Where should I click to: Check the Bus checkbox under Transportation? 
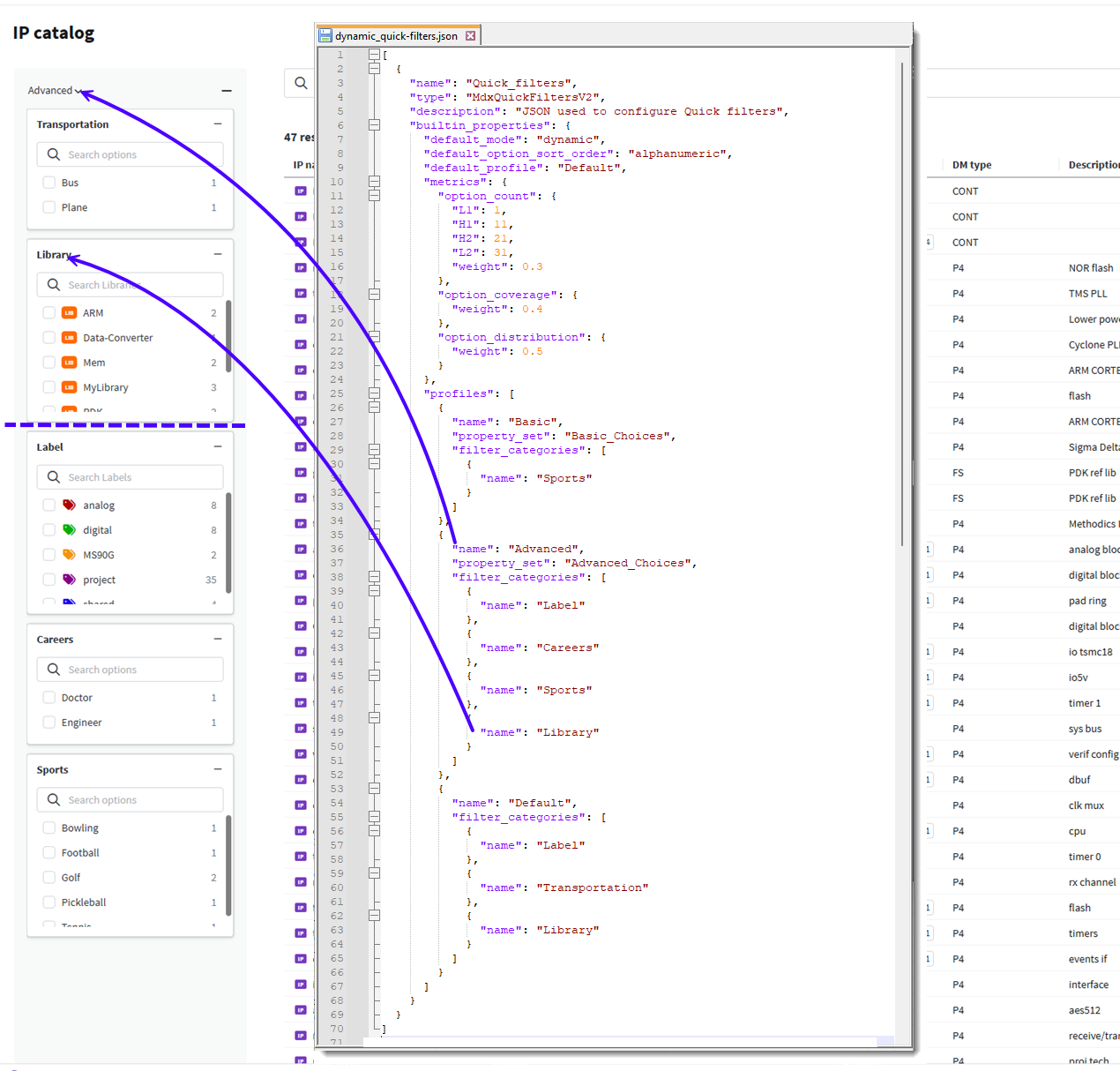point(49,182)
